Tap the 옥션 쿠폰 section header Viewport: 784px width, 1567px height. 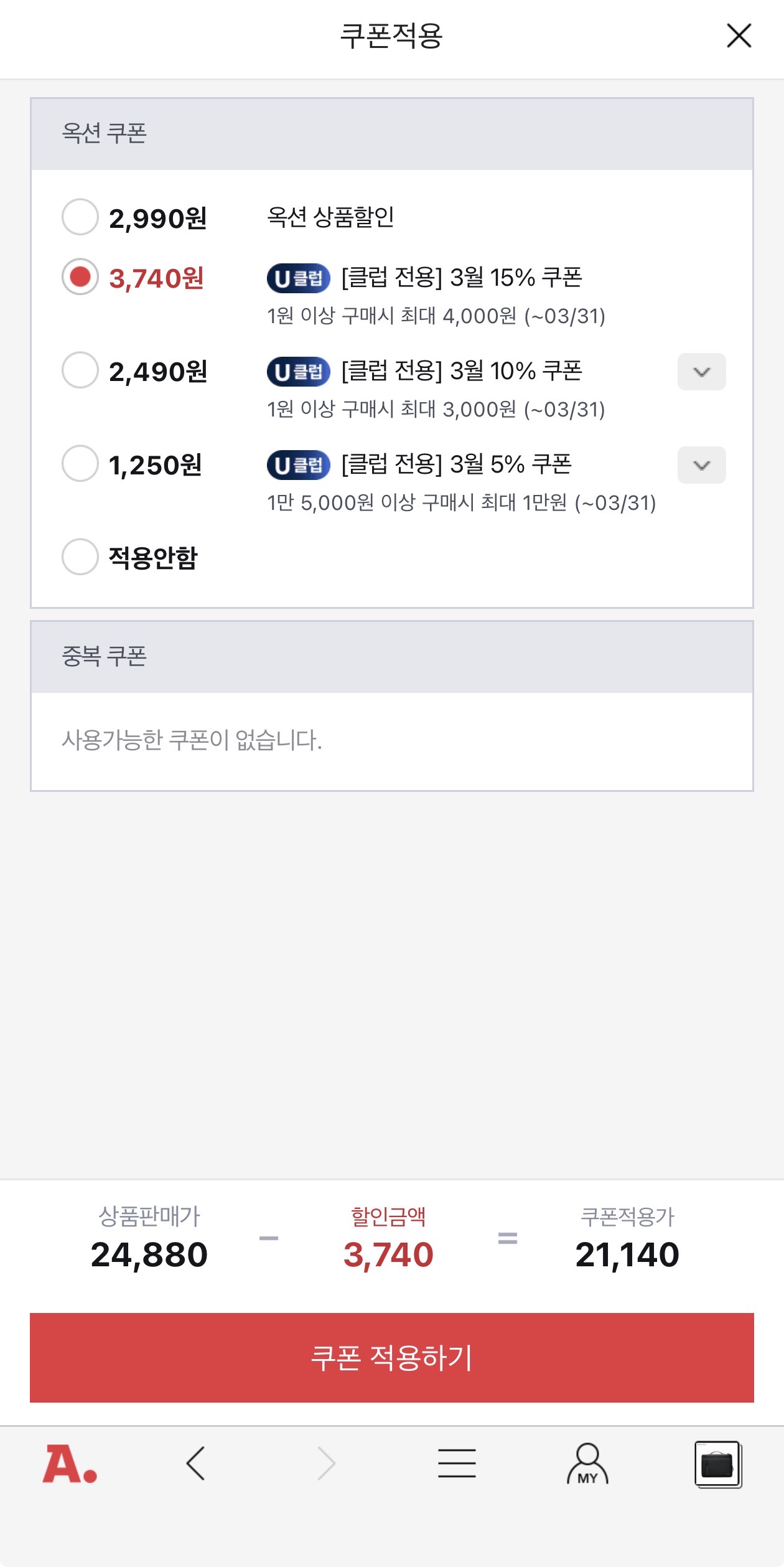tap(105, 133)
